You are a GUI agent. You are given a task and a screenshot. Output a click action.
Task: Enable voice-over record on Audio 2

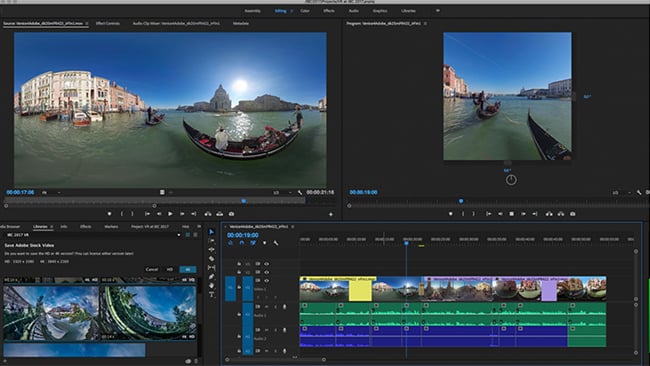click(284, 330)
